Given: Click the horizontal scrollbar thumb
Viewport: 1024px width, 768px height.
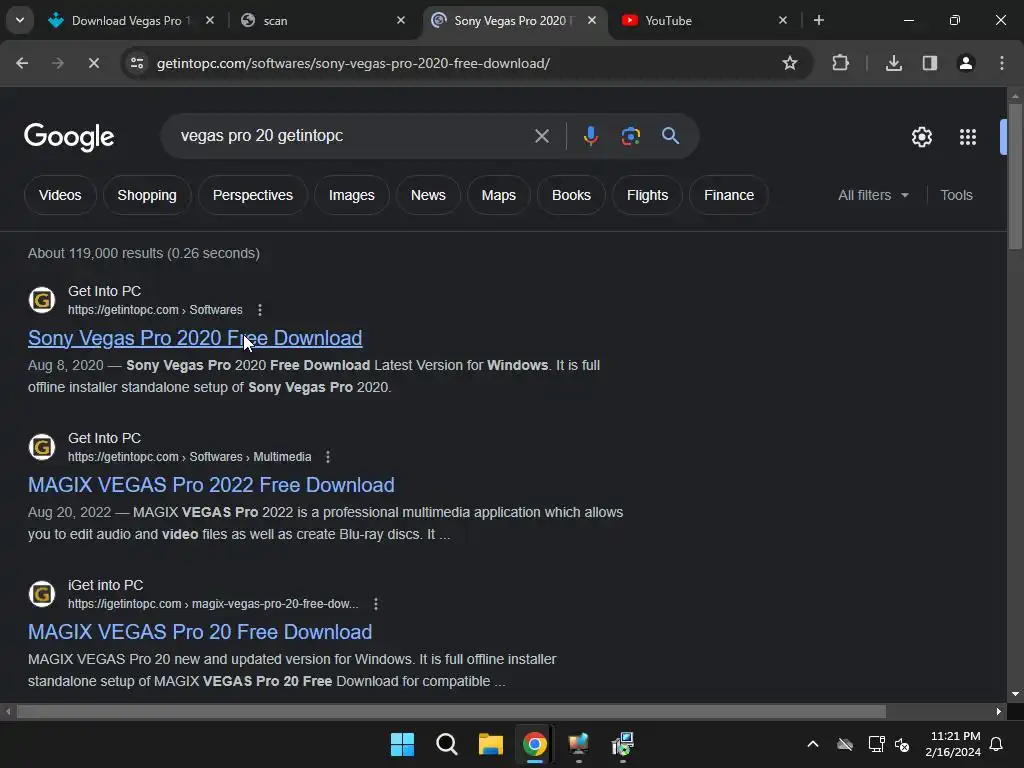Looking at the screenshot, I should [451, 711].
